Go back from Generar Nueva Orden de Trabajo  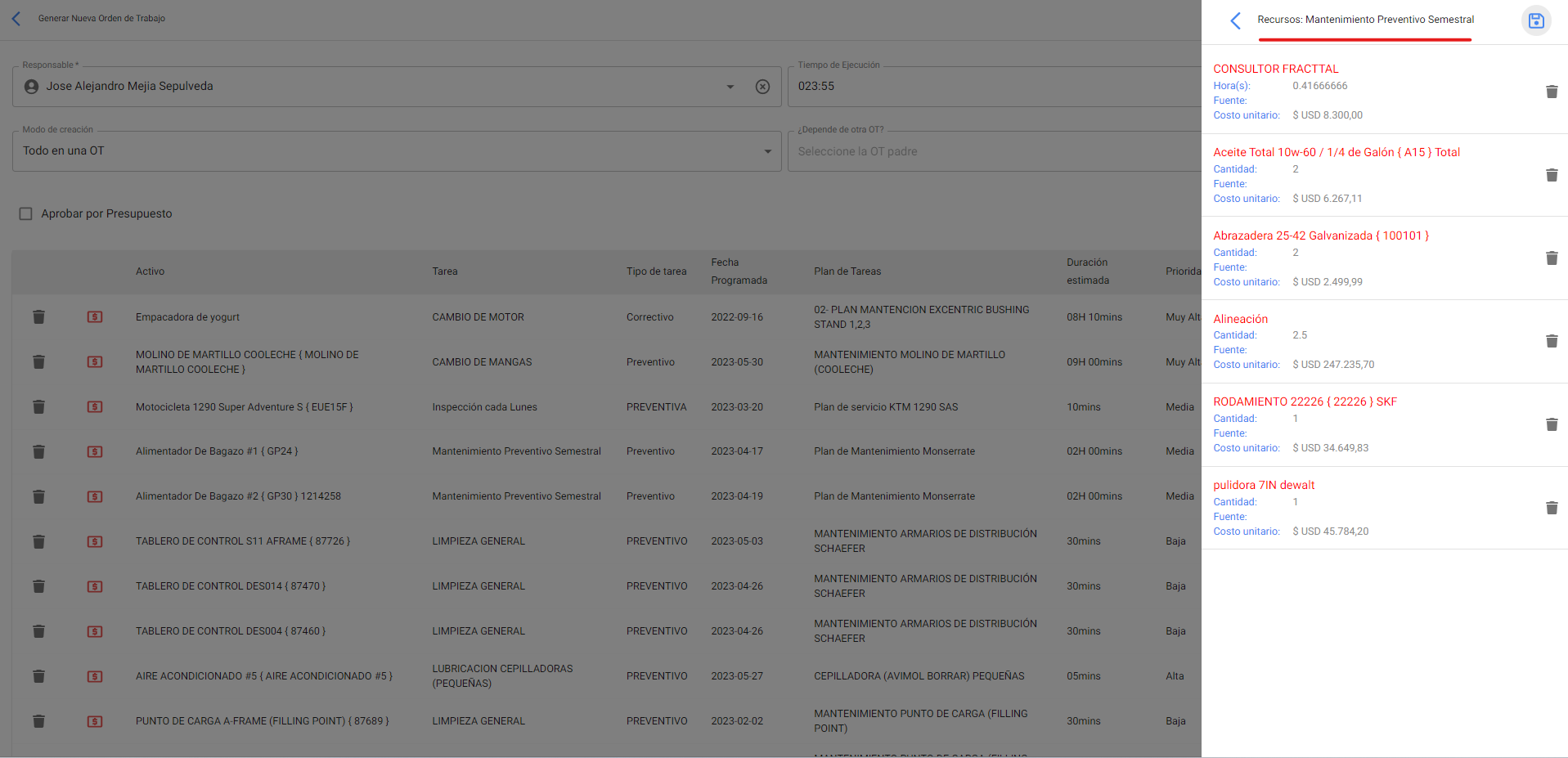coord(16,19)
